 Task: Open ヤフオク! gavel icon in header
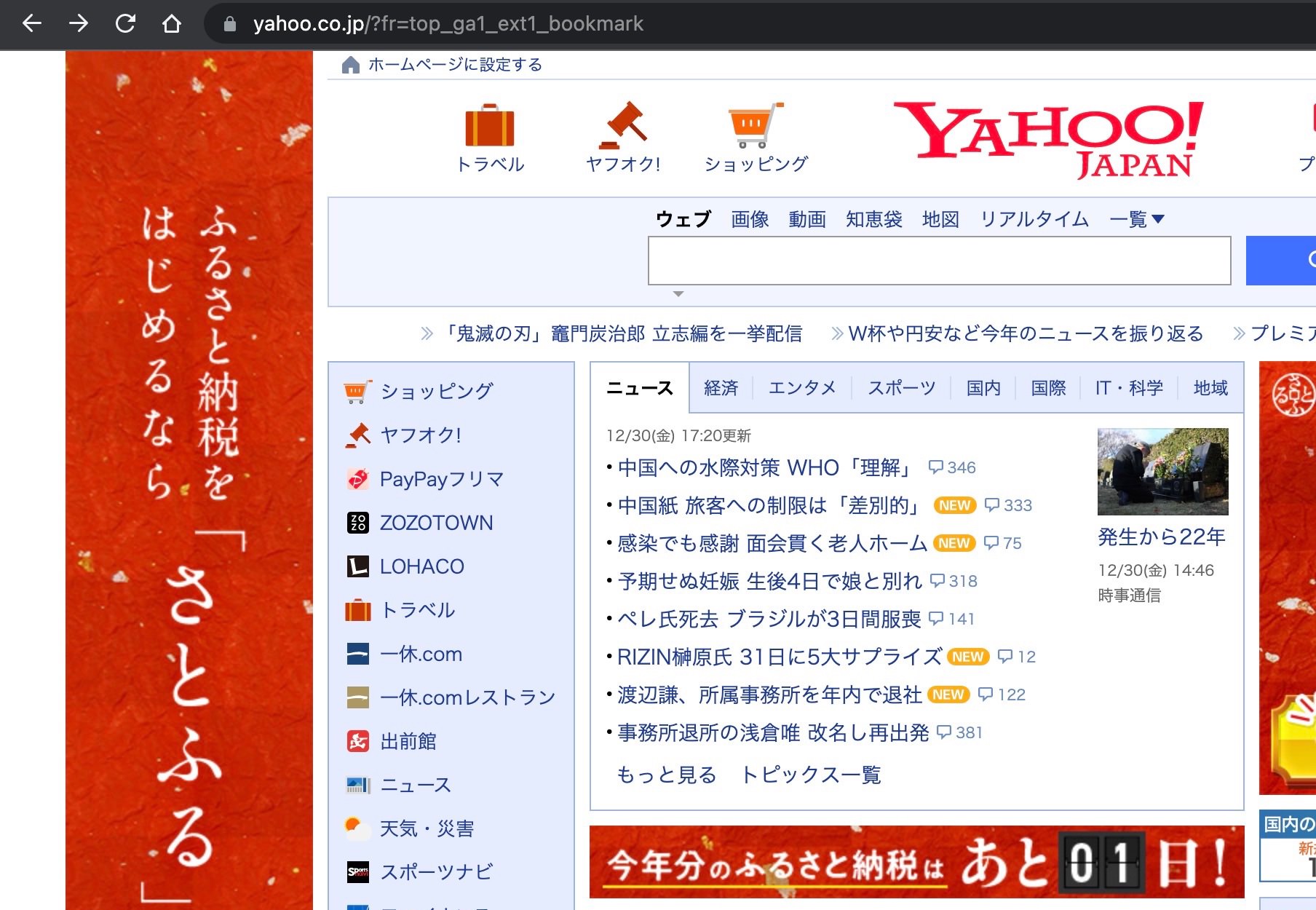tap(623, 126)
